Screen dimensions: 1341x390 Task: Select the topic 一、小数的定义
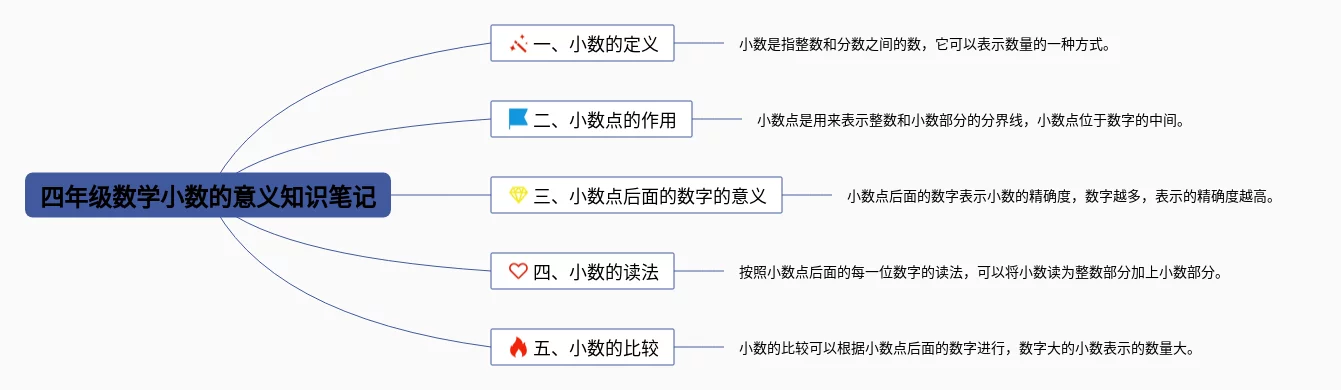pos(582,44)
